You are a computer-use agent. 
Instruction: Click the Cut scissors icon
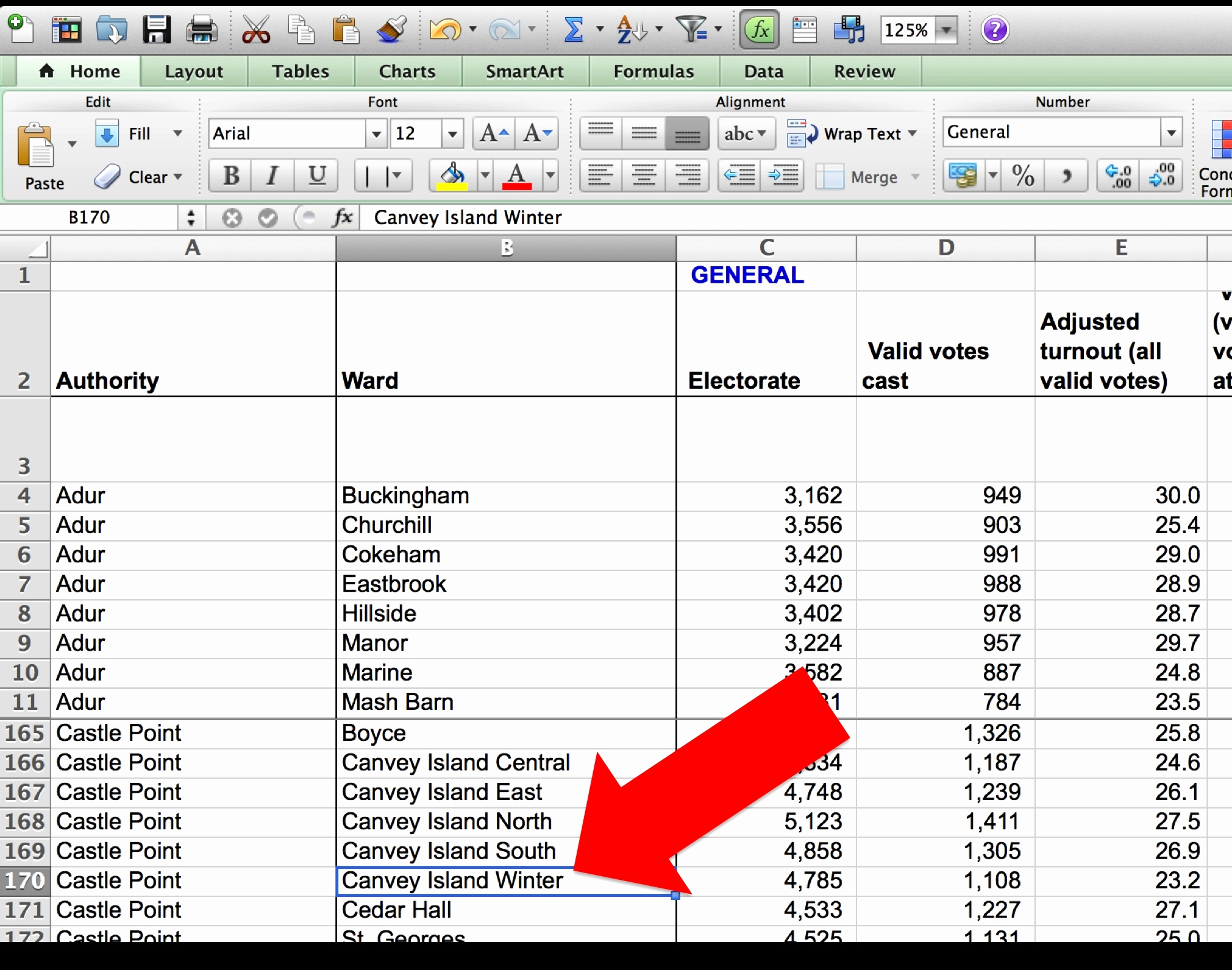[255, 29]
